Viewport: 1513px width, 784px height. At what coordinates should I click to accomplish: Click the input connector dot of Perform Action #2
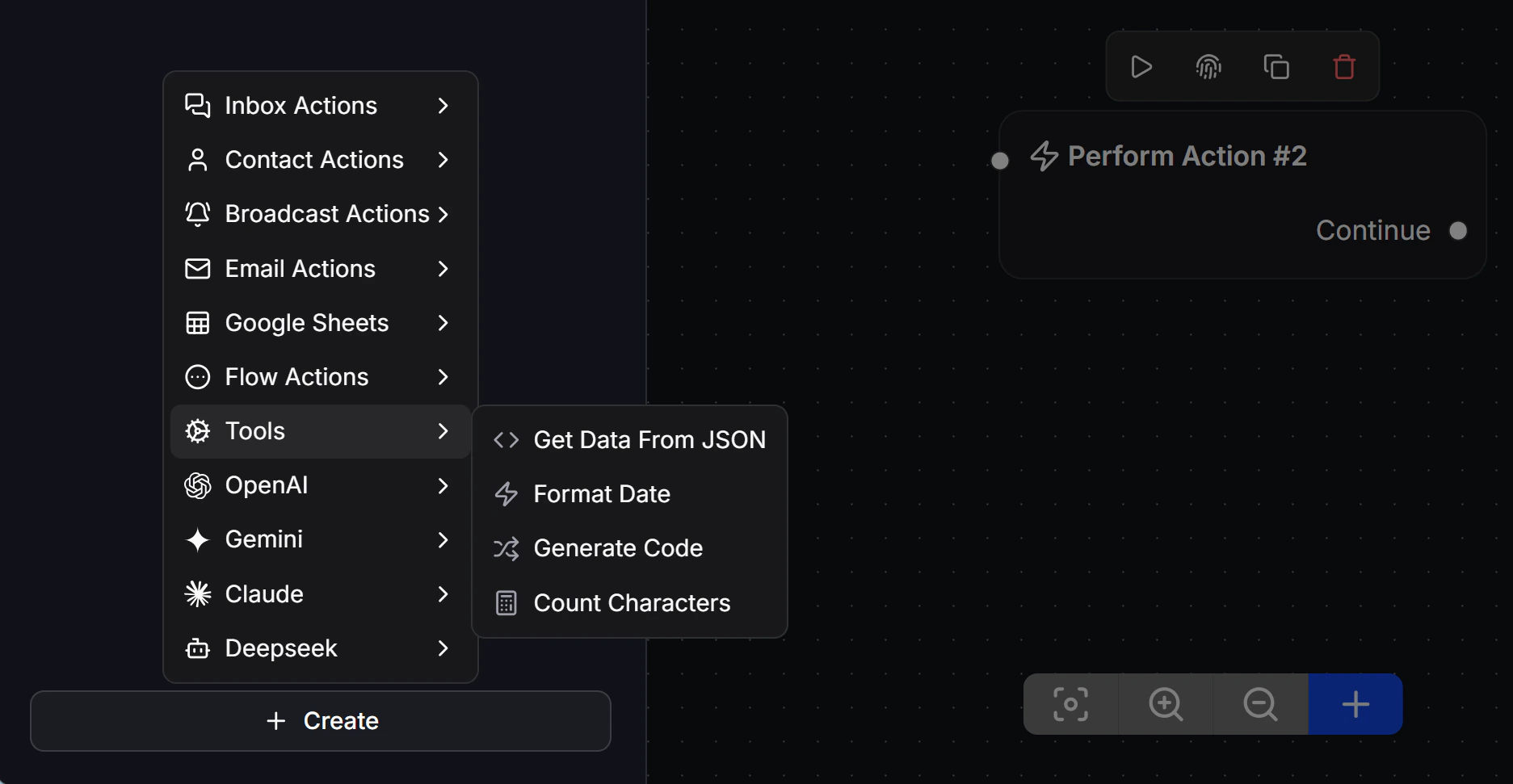tap(1000, 161)
